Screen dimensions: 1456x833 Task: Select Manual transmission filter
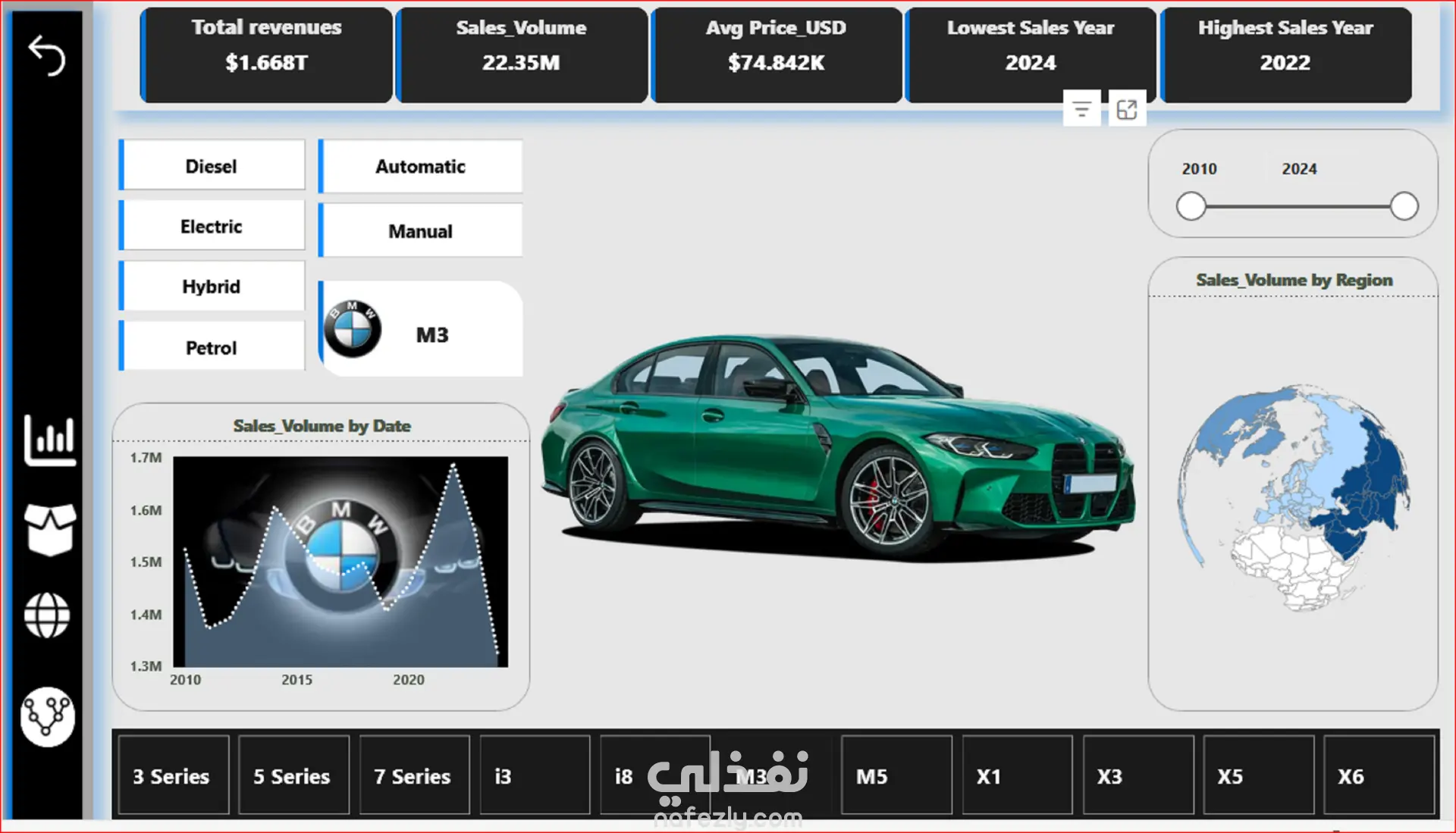(x=420, y=231)
